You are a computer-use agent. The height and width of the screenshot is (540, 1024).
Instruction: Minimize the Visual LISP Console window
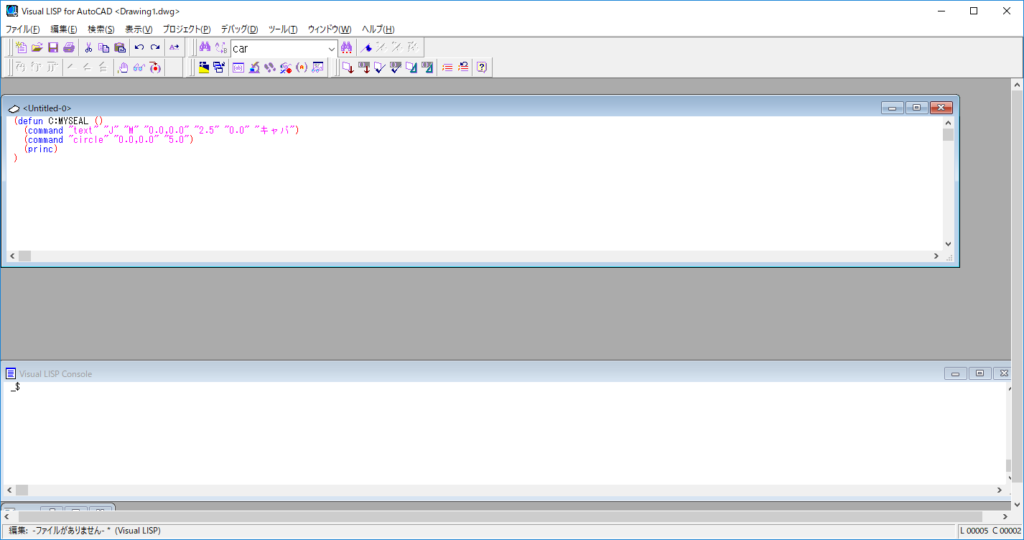pyautogui.click(x=955, y=373)
